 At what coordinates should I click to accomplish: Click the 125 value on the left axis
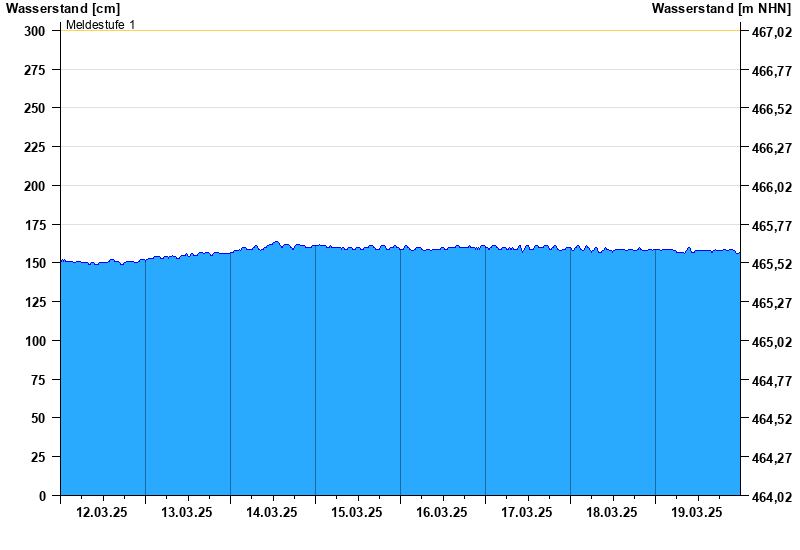tap(35, 302)
